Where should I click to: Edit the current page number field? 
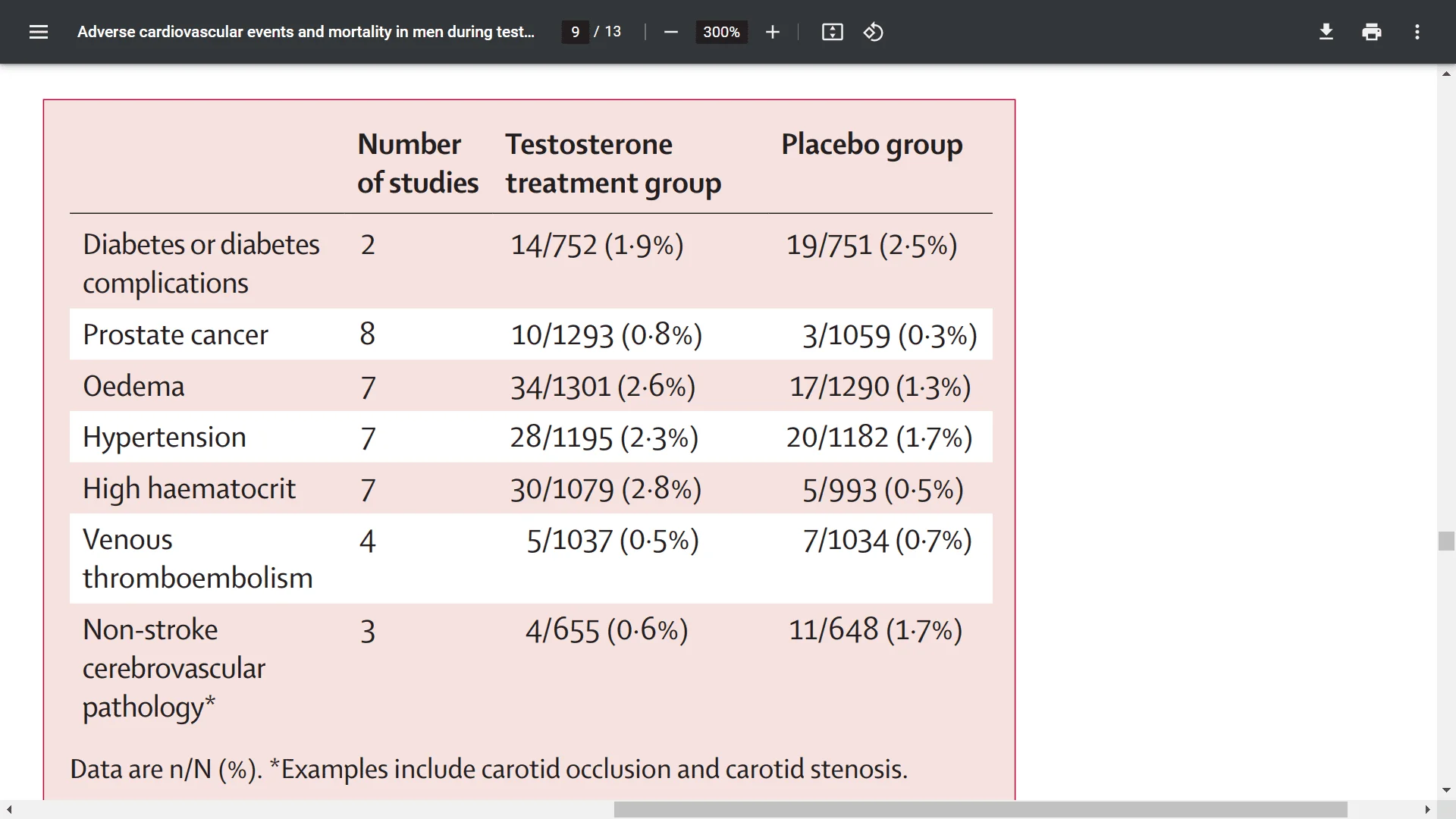coord(575,32)
